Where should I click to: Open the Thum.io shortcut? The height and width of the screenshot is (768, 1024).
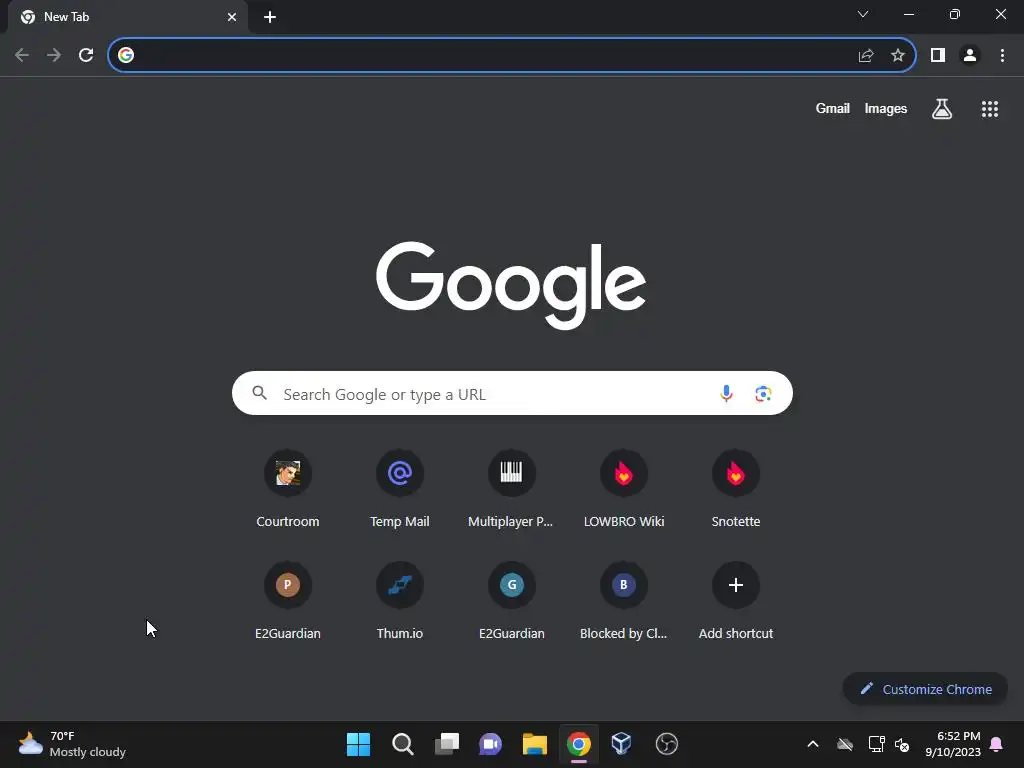400,600
